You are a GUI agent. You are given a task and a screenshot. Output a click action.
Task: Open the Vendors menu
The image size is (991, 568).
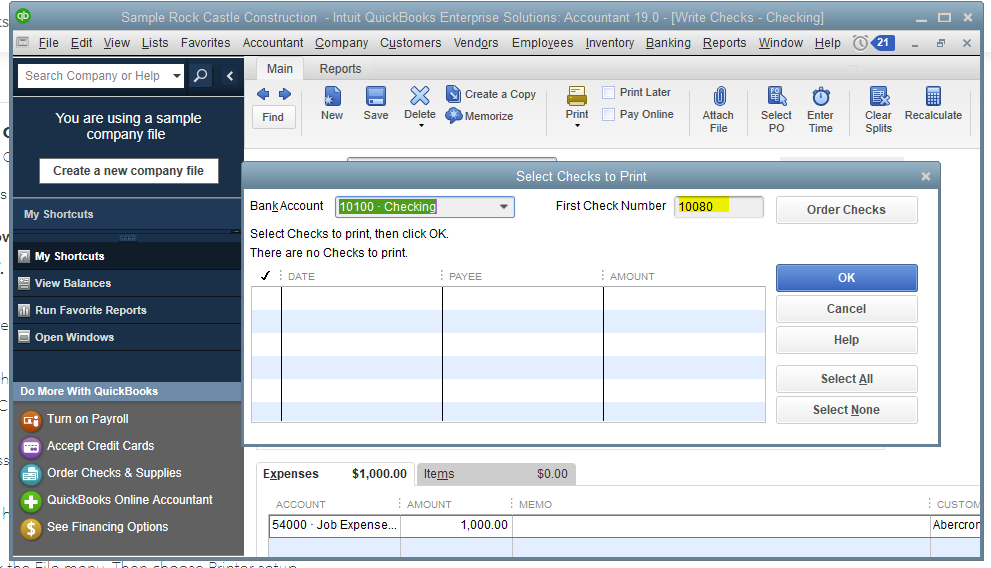coord(476,43)
